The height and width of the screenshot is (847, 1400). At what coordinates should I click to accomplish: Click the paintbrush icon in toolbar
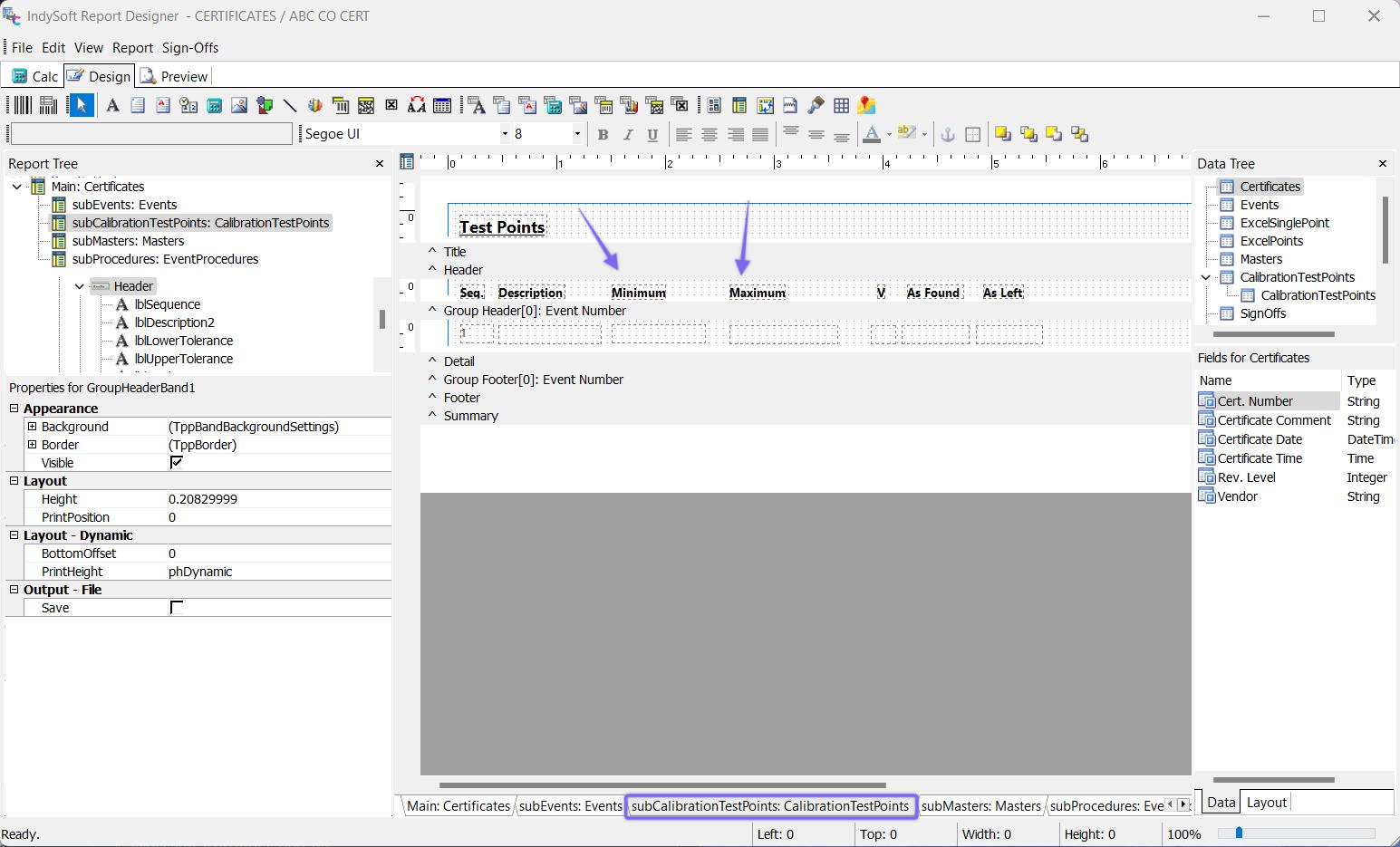coord(816,106)
